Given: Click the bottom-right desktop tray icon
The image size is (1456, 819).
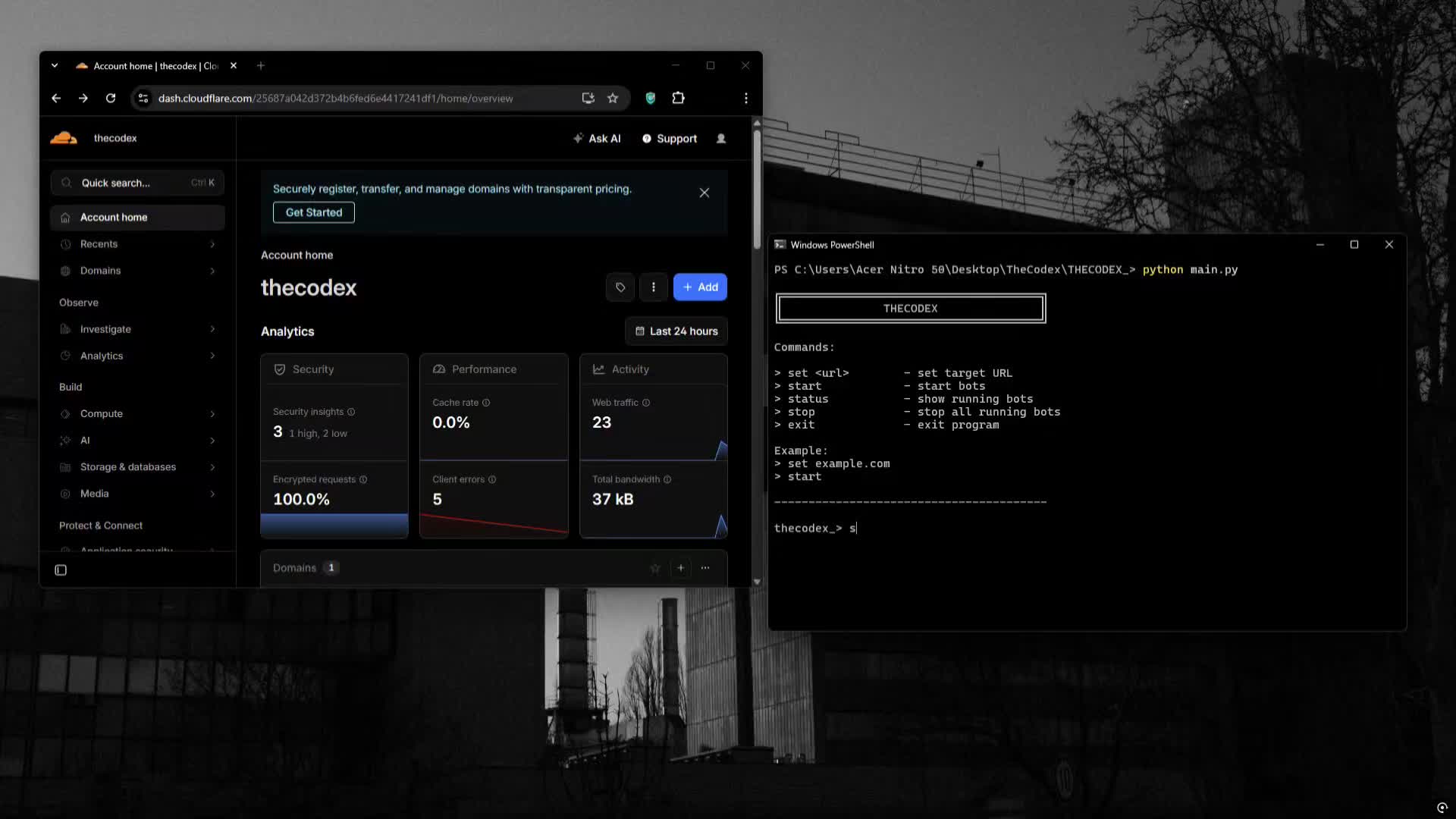Looking at the screenshot, I should click(x=1442, y=808).
